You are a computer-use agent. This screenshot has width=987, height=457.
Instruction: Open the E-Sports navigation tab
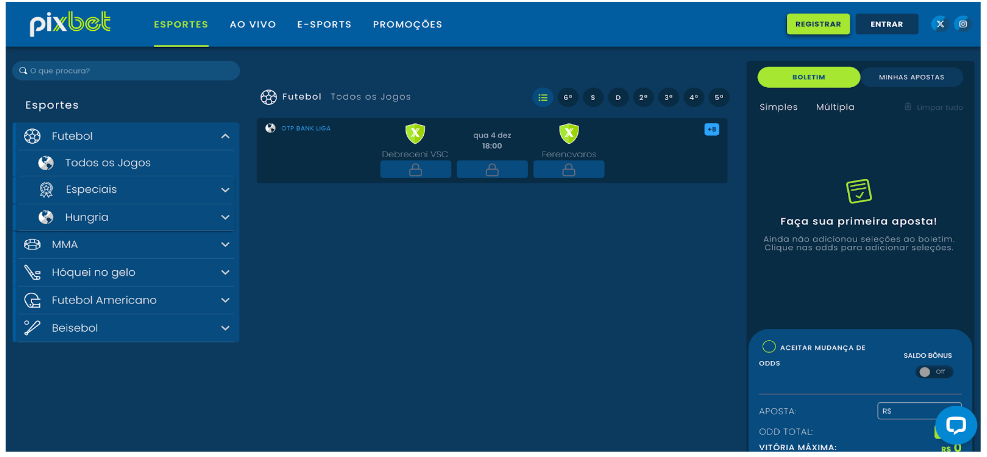[x=324, y=25]
